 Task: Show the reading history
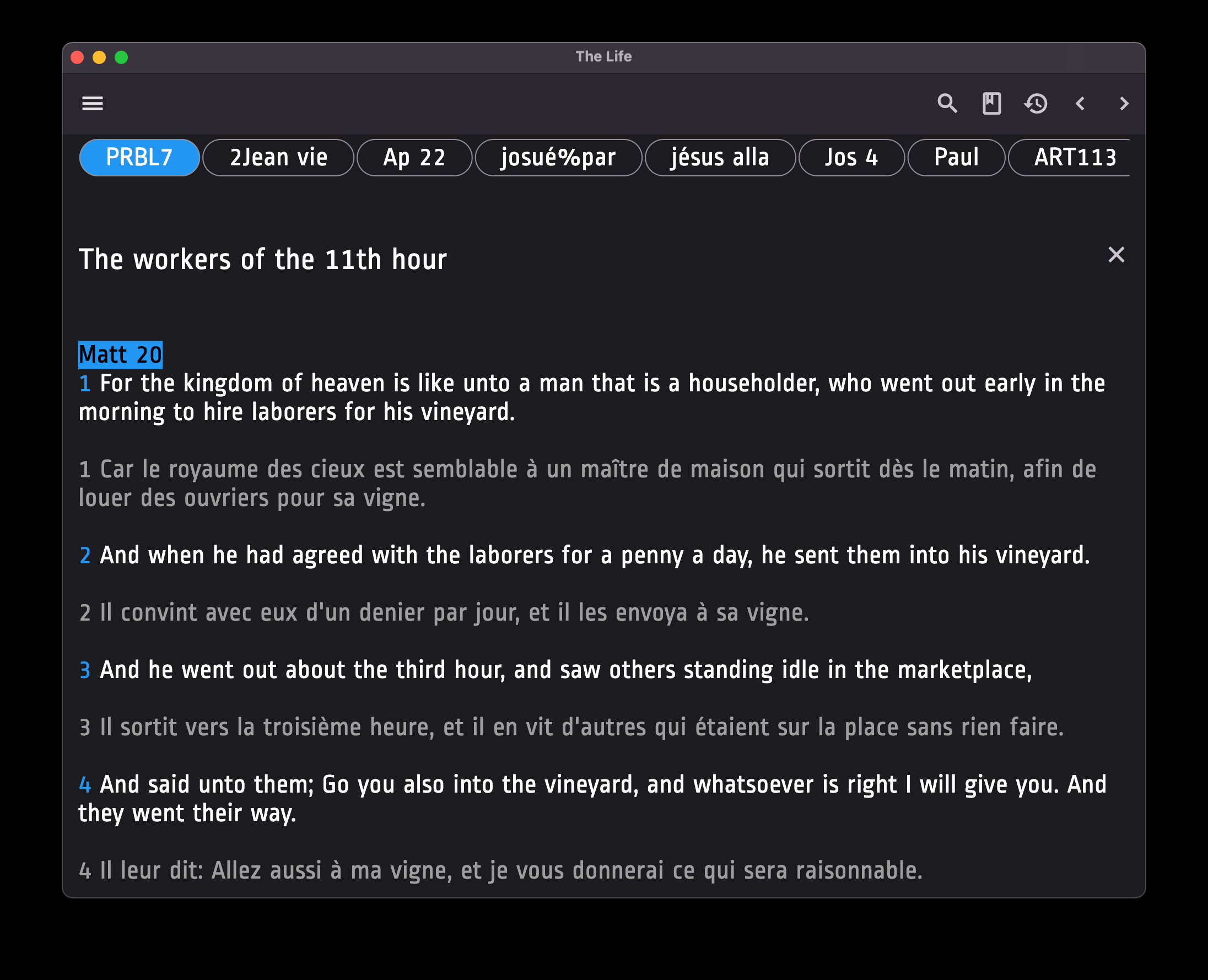(1036, 104)
